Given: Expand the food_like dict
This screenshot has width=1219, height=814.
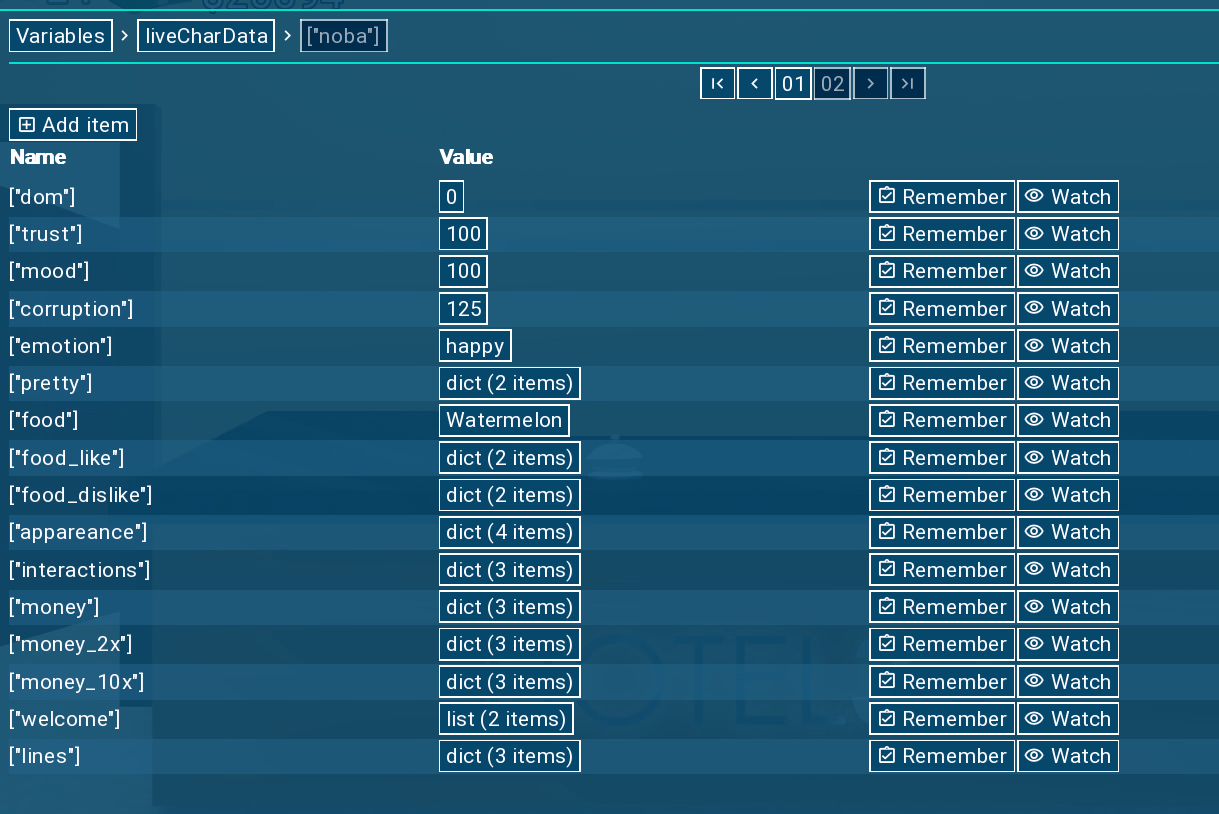Looking at the screenshot, I should point(510,458).
